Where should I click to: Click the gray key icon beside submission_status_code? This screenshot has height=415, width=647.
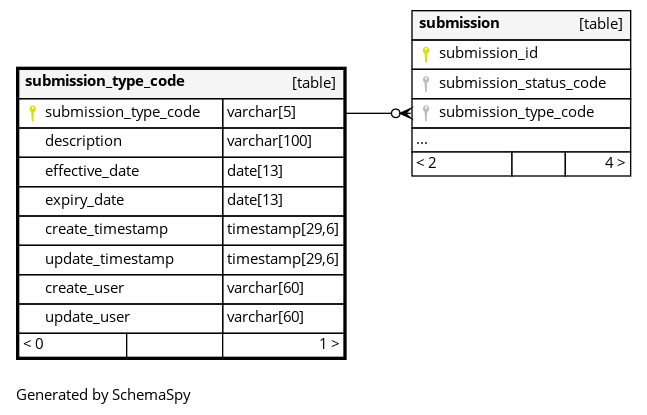425,83
